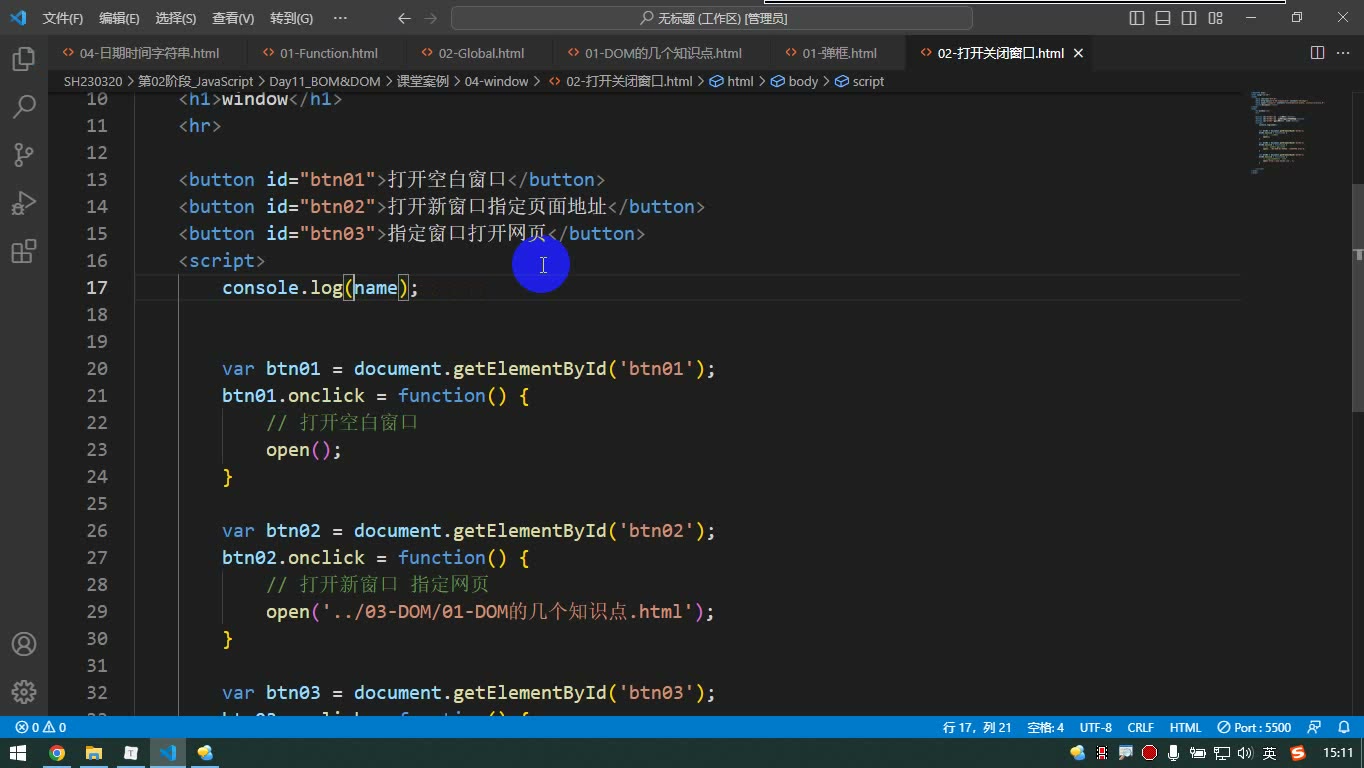Open Run and Debug view
The image size is (1364, 768).
click(24, 202)
